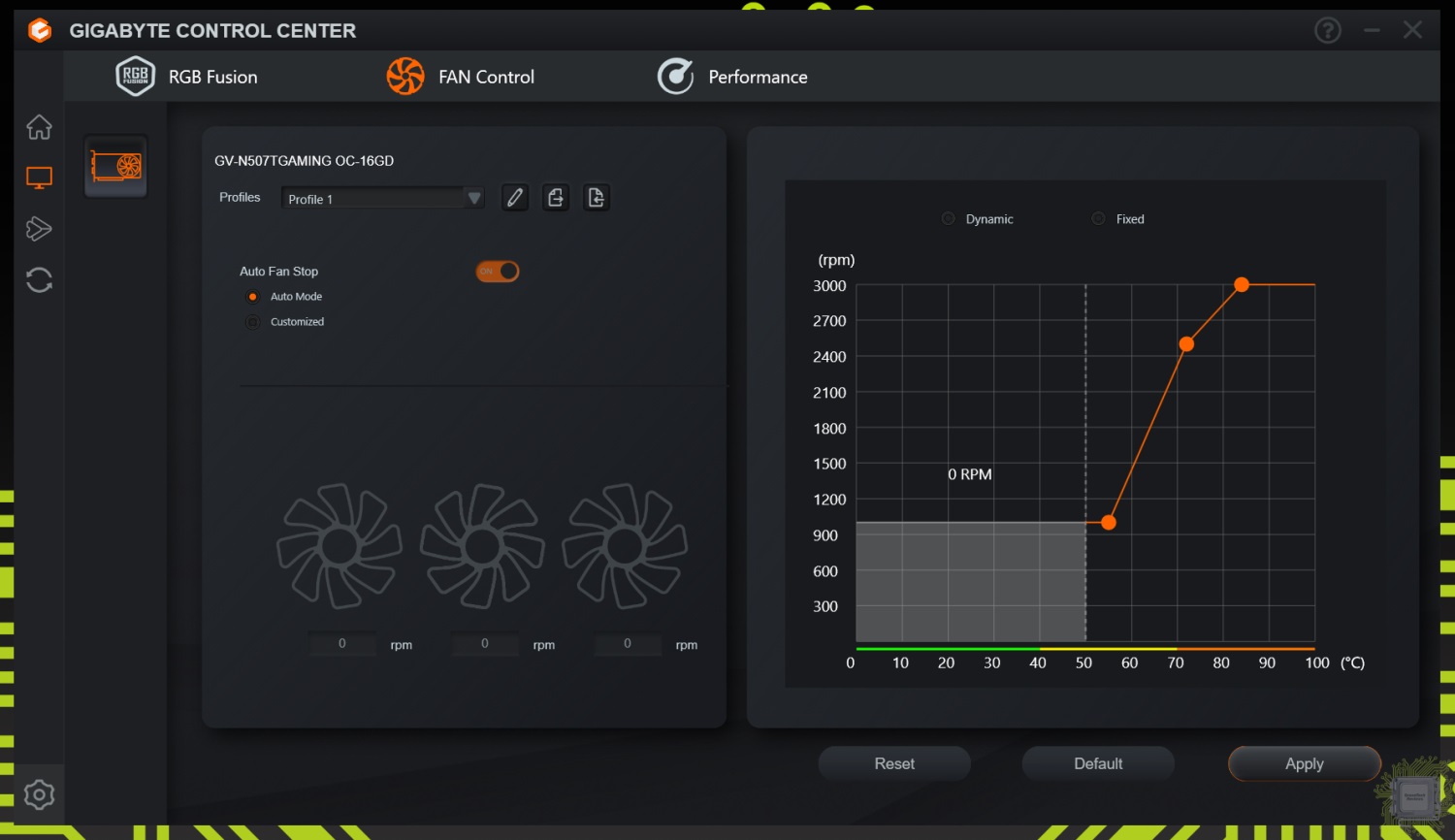The image size is (1455, 840).
Task: Click the middle fan graphic
Action: 482,547
